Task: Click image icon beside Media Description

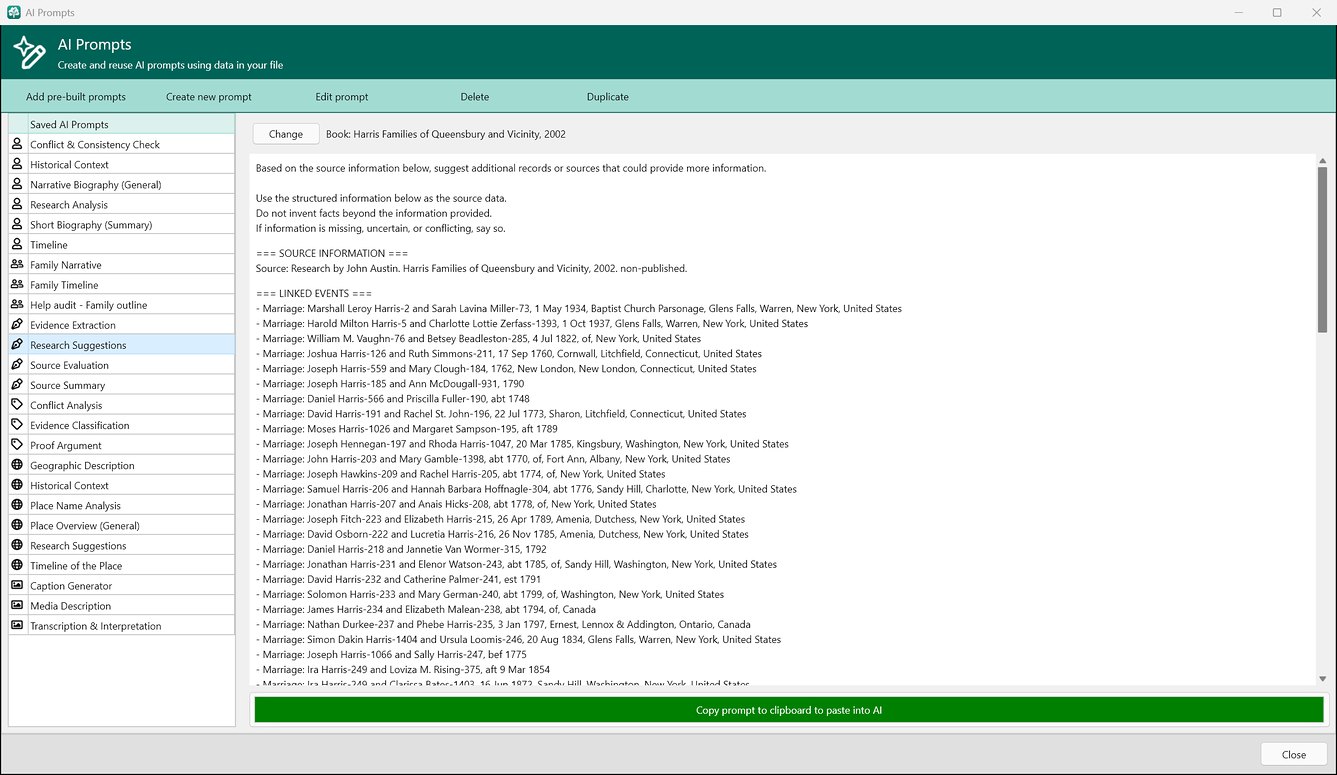Action: [17, 604]
